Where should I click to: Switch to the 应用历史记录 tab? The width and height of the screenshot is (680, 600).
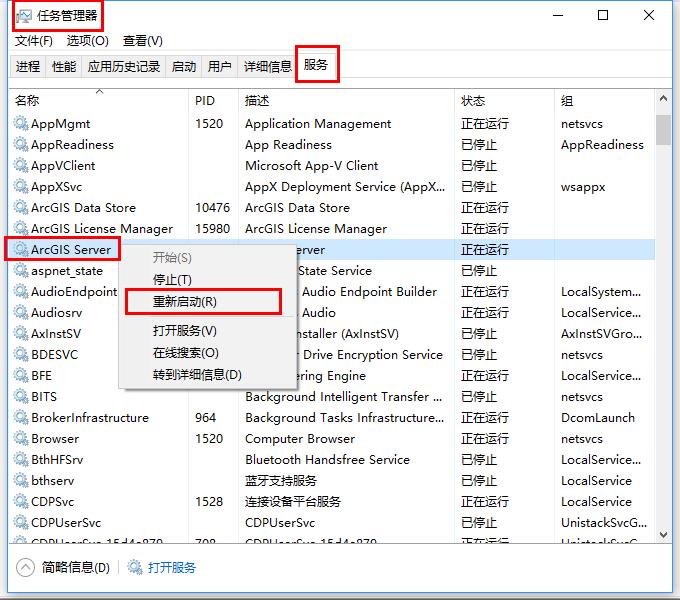pos(124,66)
